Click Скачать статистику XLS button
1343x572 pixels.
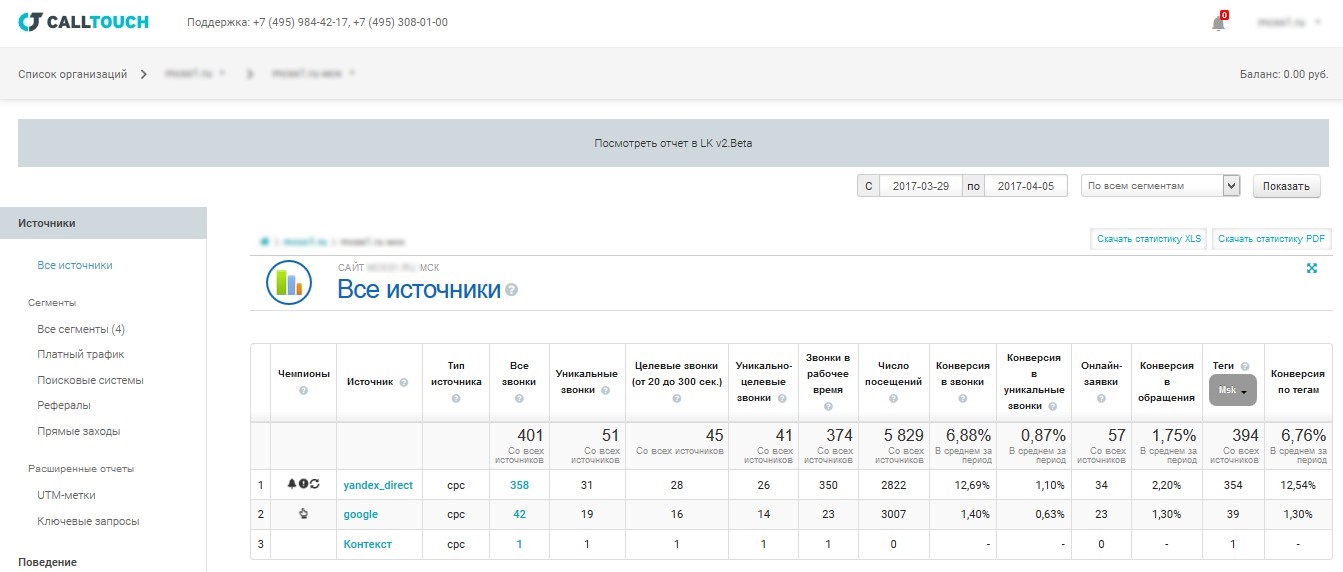pos(1149,239)
